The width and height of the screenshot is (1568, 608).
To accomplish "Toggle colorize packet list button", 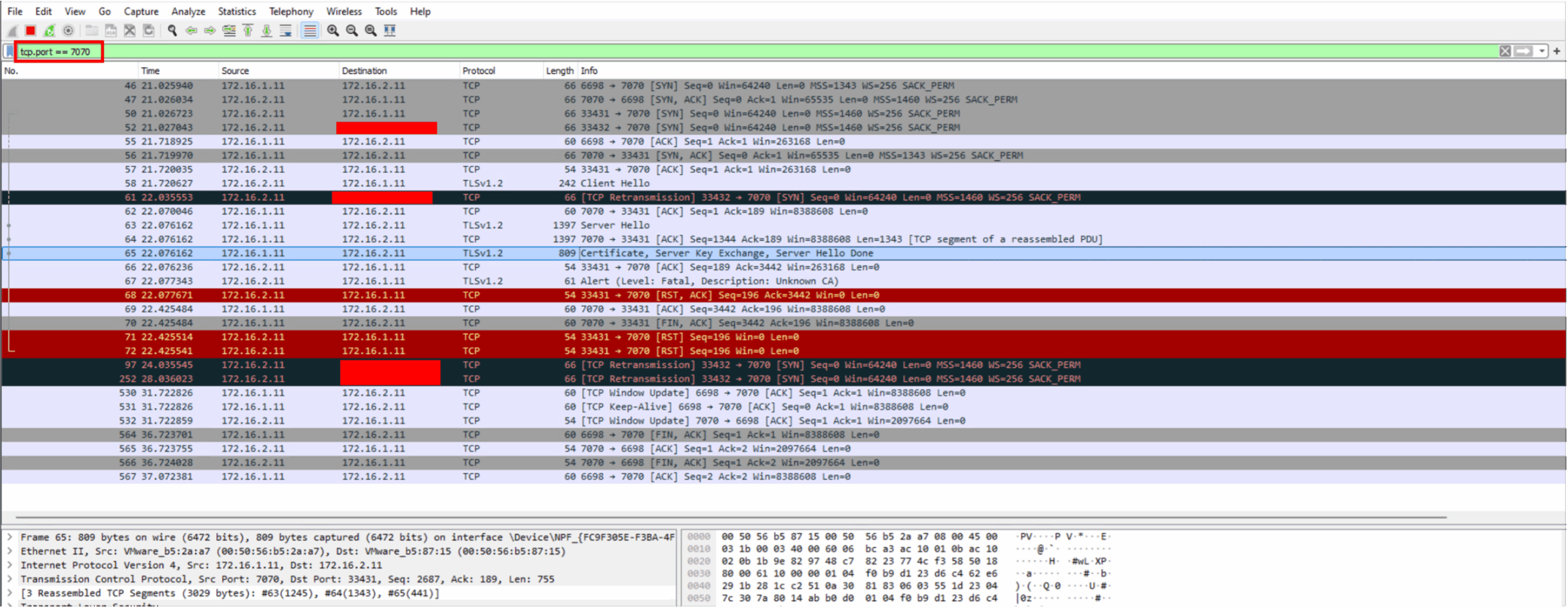I will tap(309, 30).
